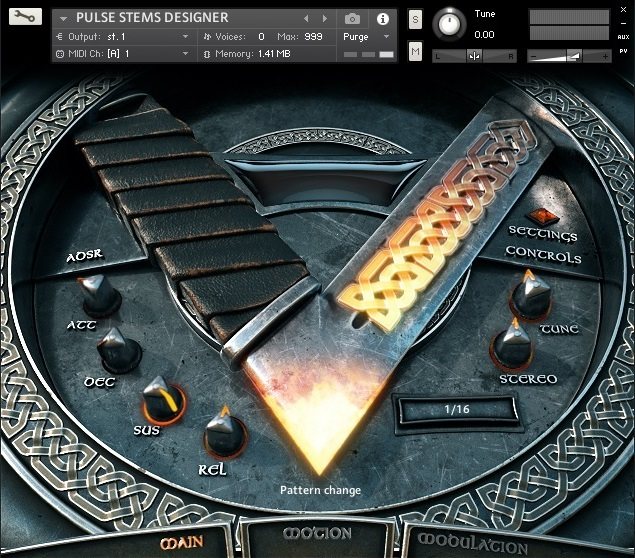Click the STEREO width knob
This screenshot has width=635, height=558.
tap(511, 345)
